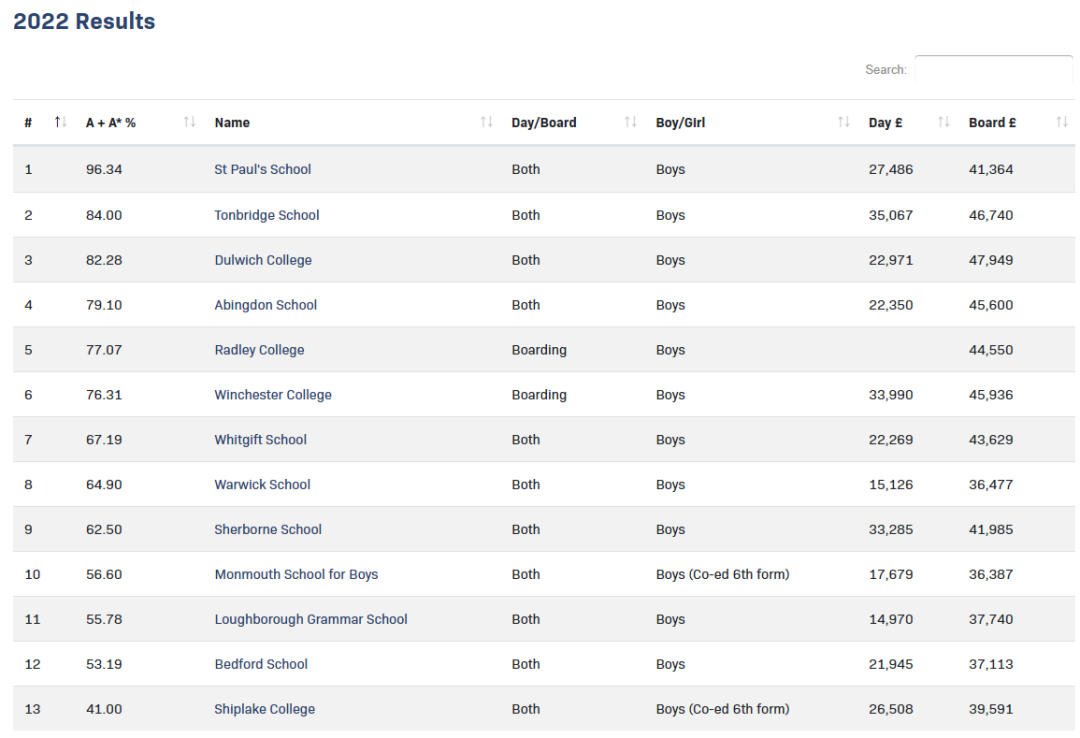Go to Monmouth School for Boys

click(x=296, y=575)
